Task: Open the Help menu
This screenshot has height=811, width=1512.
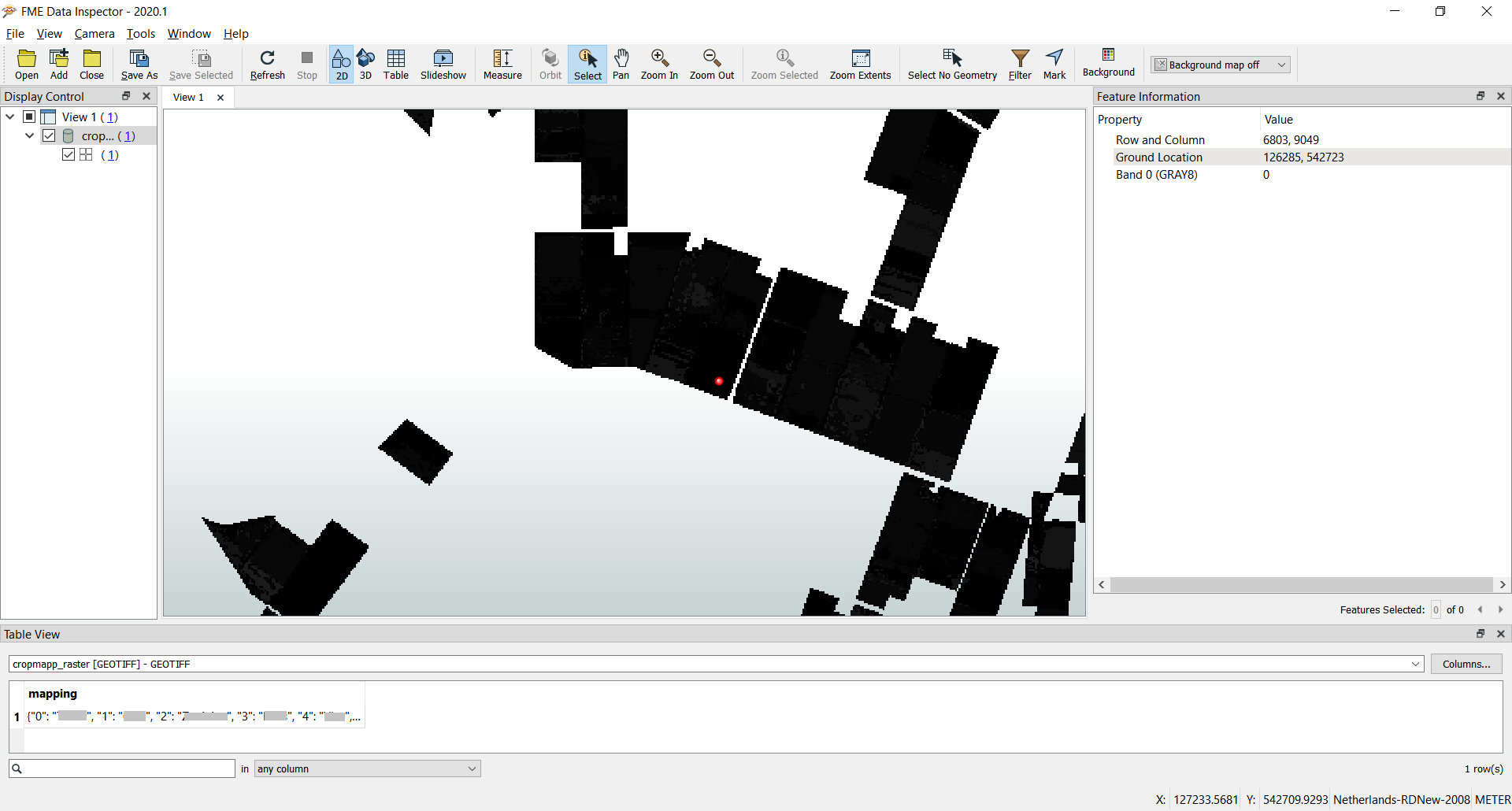Action: [x=235, y=33]
